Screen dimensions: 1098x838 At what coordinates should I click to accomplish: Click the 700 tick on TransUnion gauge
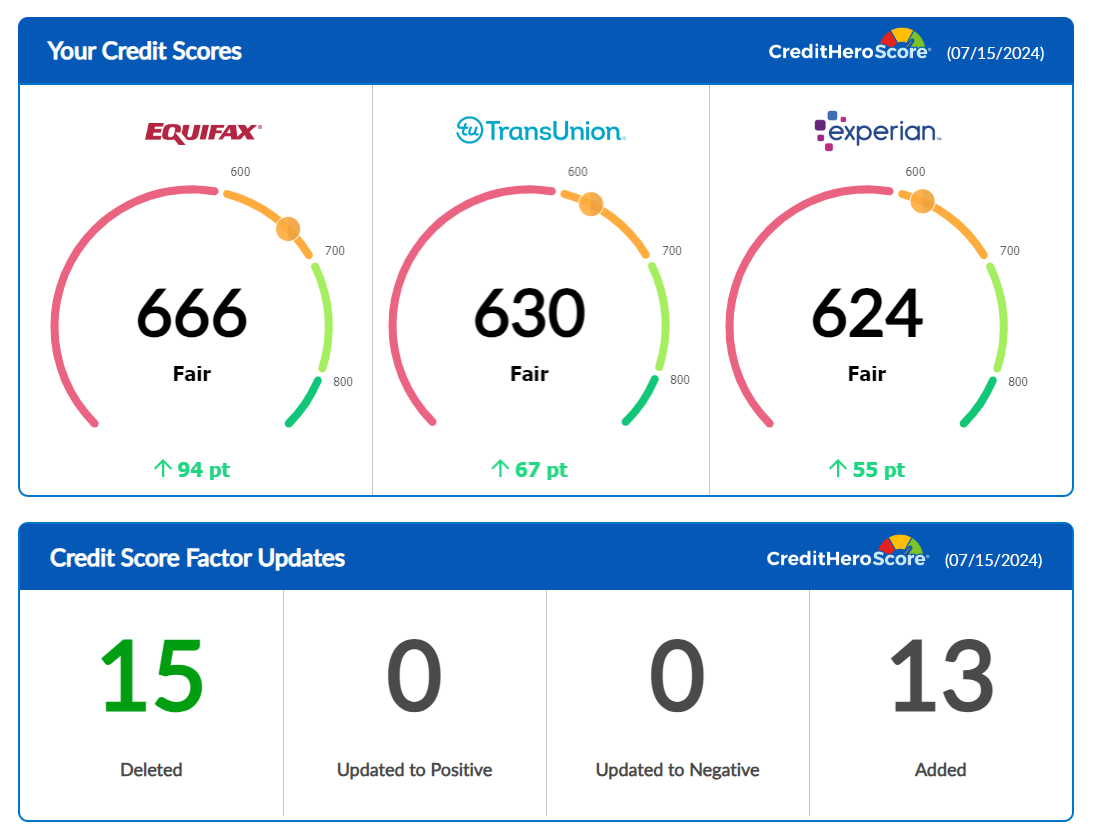click(672, 251)
